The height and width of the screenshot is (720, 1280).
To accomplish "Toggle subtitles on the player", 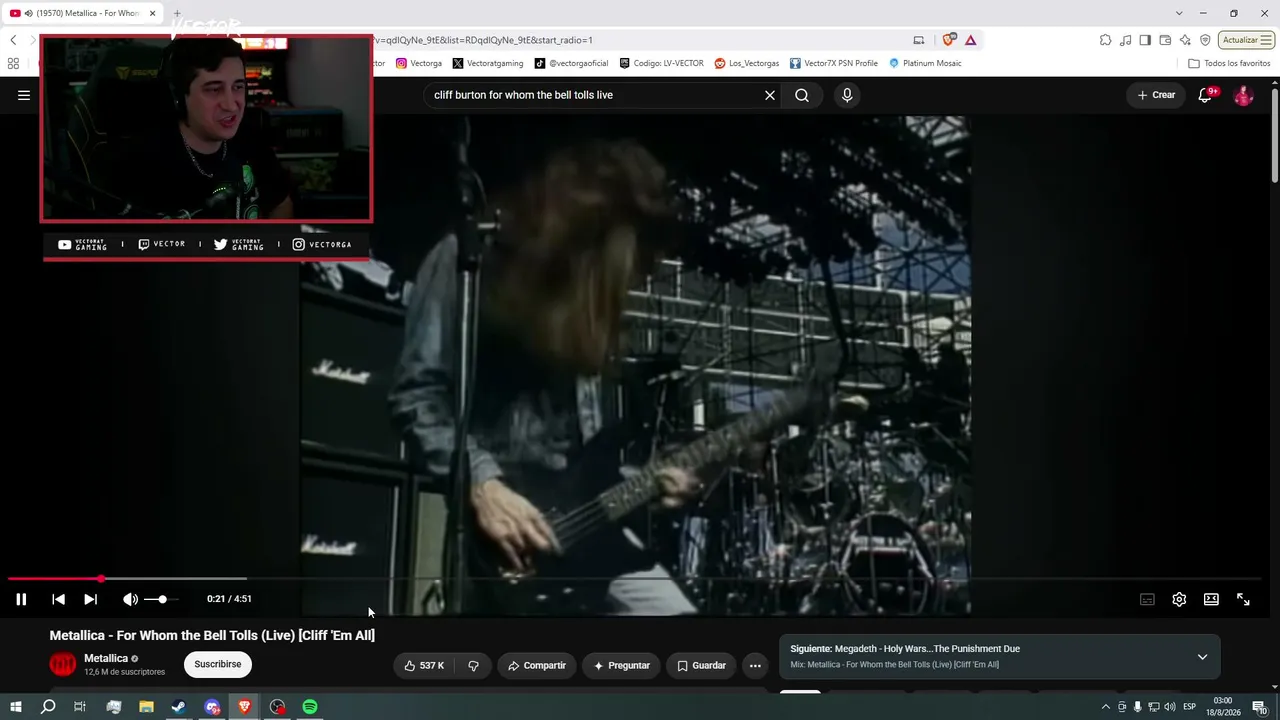I will point(1147,599).
